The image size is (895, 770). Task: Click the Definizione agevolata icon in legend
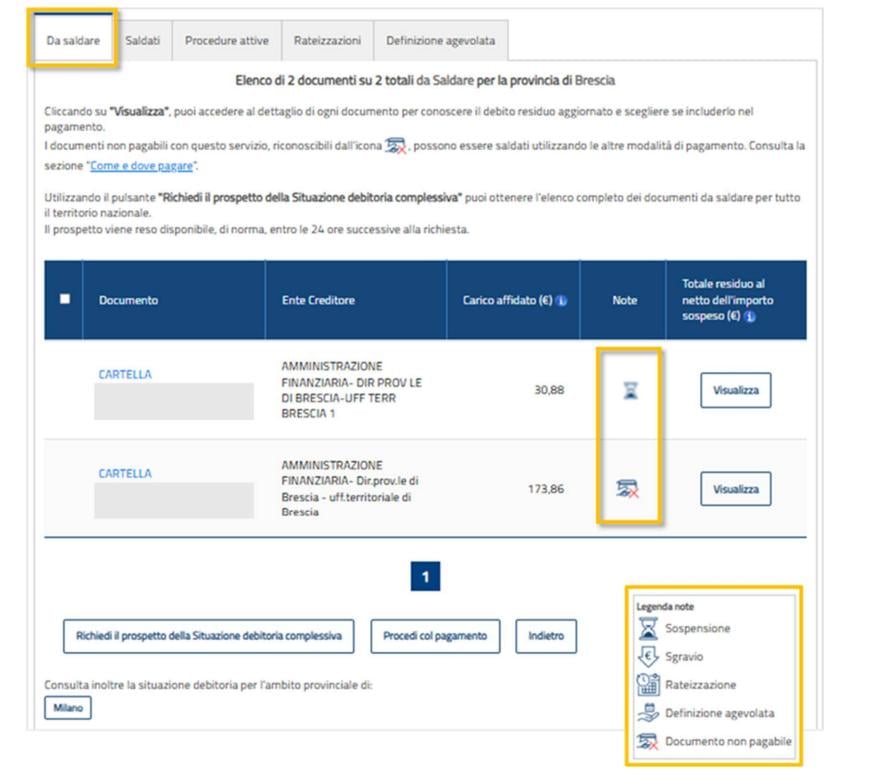[648, 713]
